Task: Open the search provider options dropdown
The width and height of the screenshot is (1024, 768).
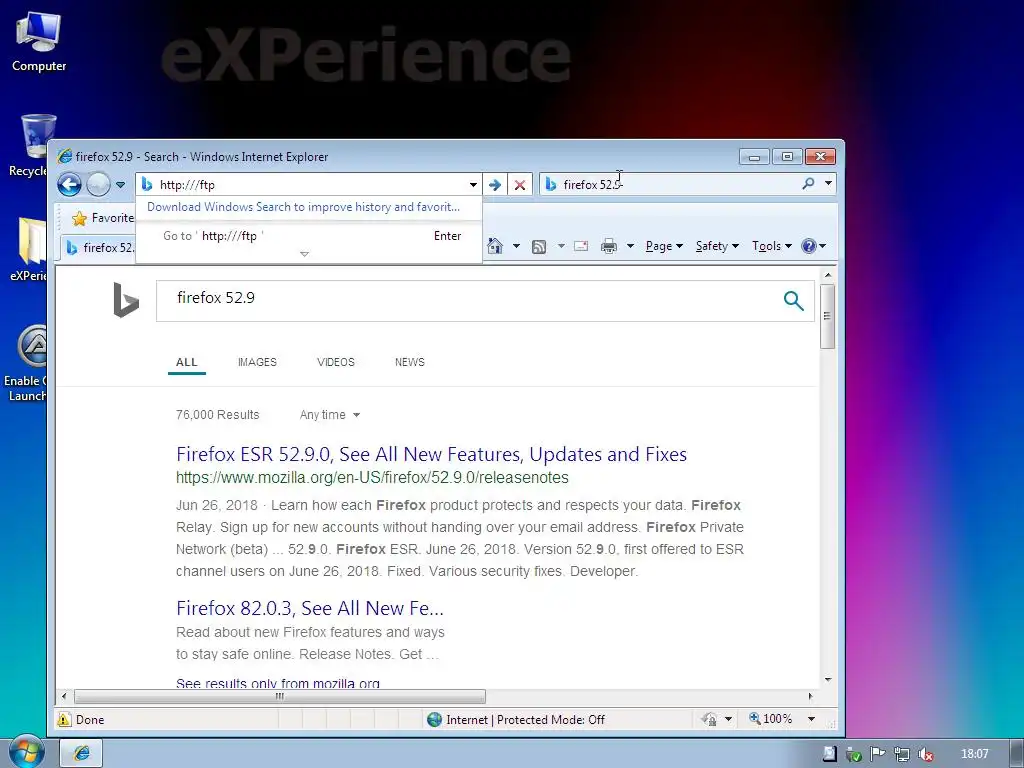Action: point(828,184)
